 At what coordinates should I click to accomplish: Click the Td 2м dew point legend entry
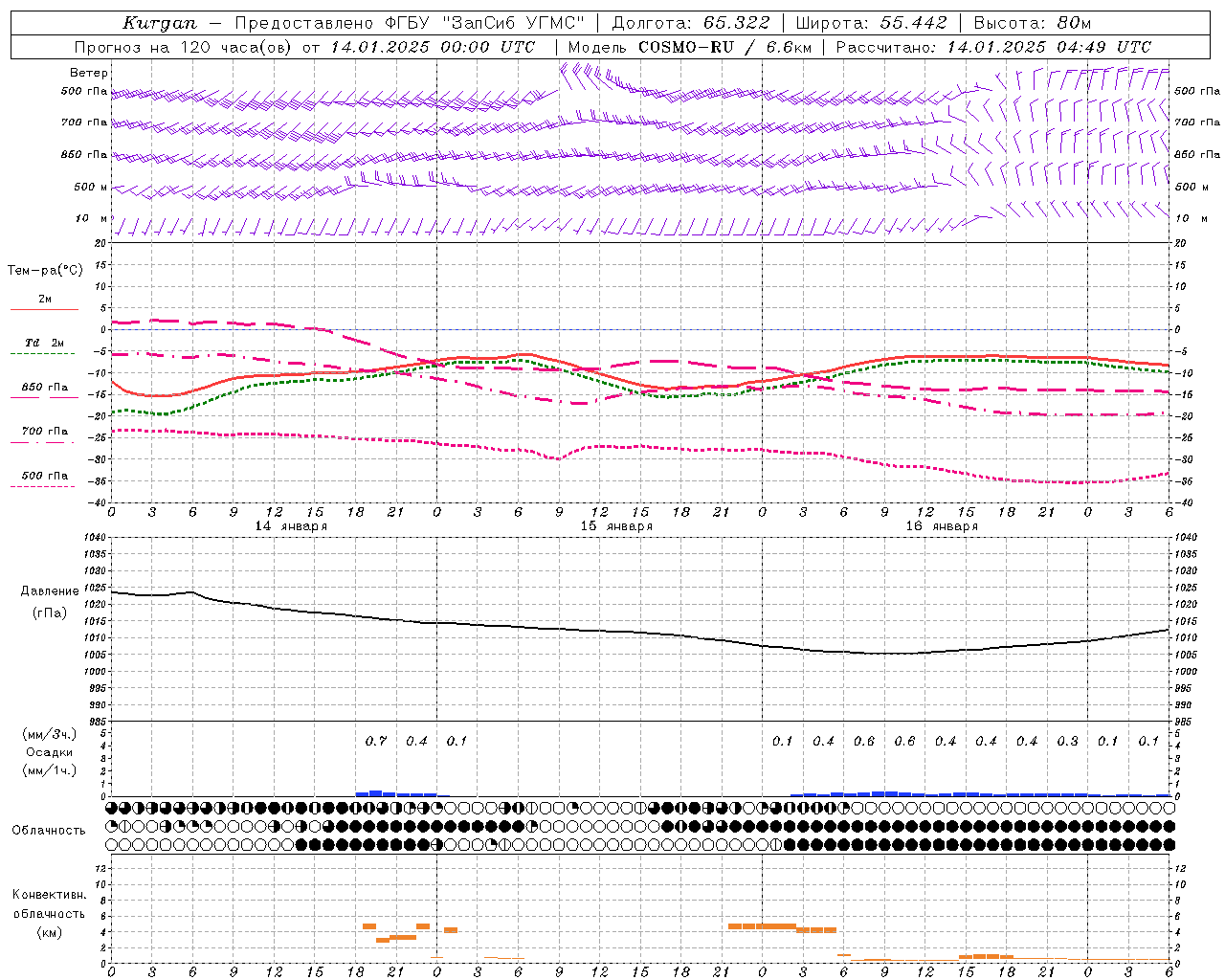(x=45, y=343)
